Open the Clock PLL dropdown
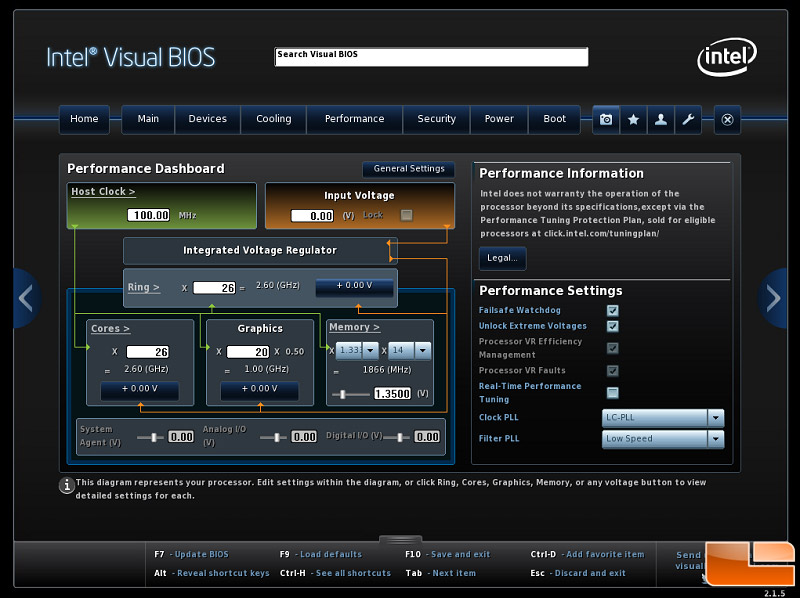The width and height of the screenshot is (800, 598). pos(663,417)
